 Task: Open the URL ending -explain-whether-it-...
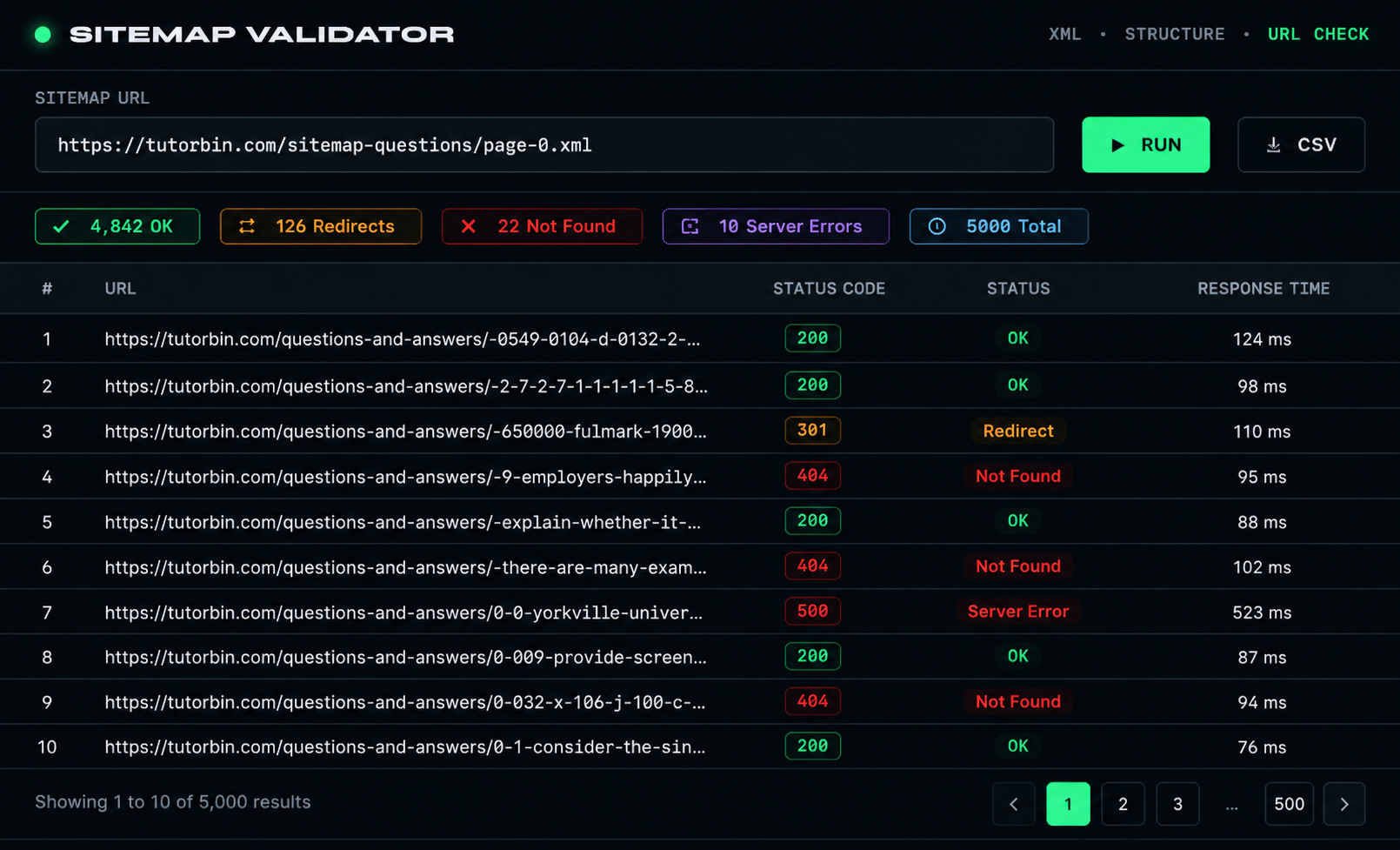tap(403, 522)
